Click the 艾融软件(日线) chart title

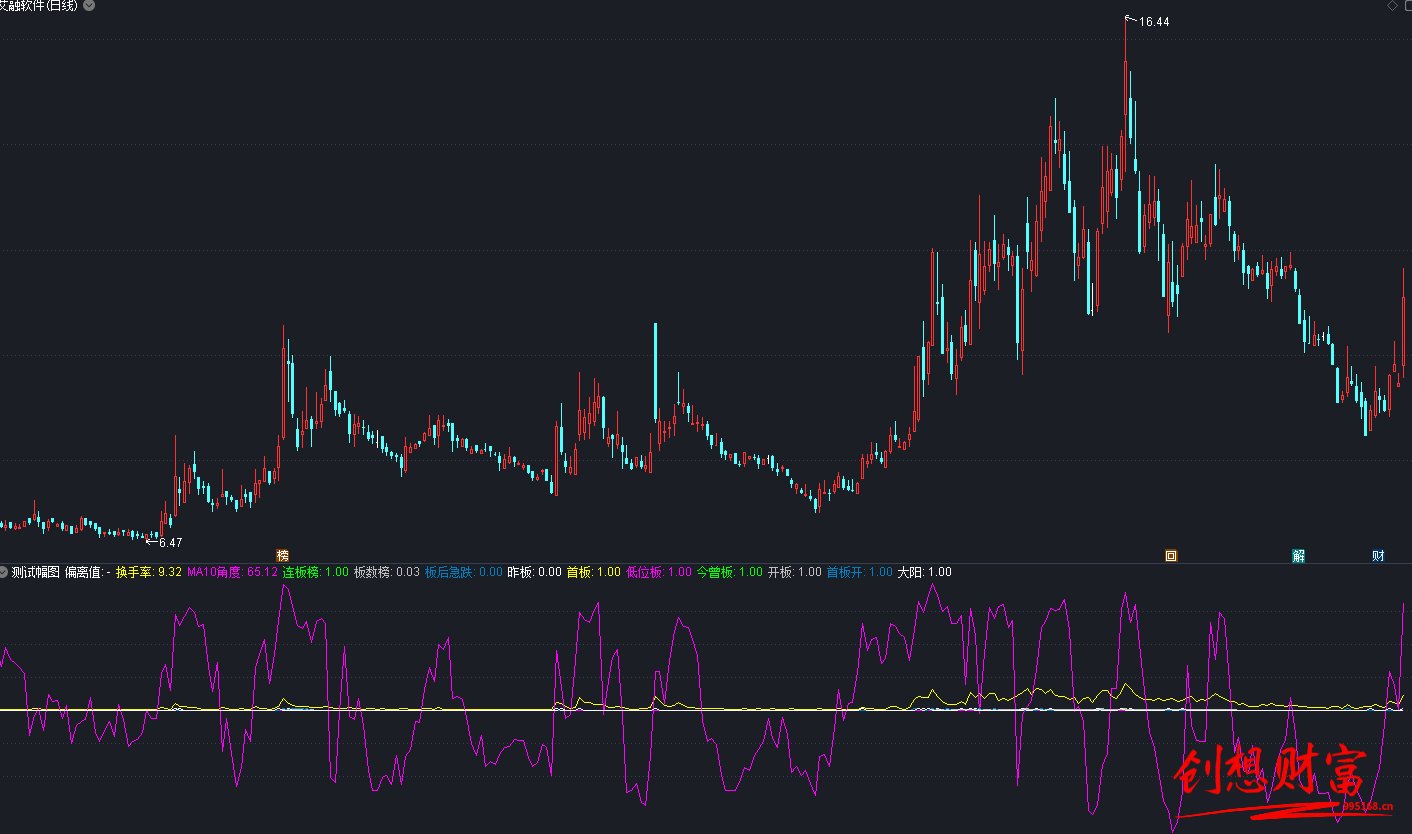coord(38,6)
